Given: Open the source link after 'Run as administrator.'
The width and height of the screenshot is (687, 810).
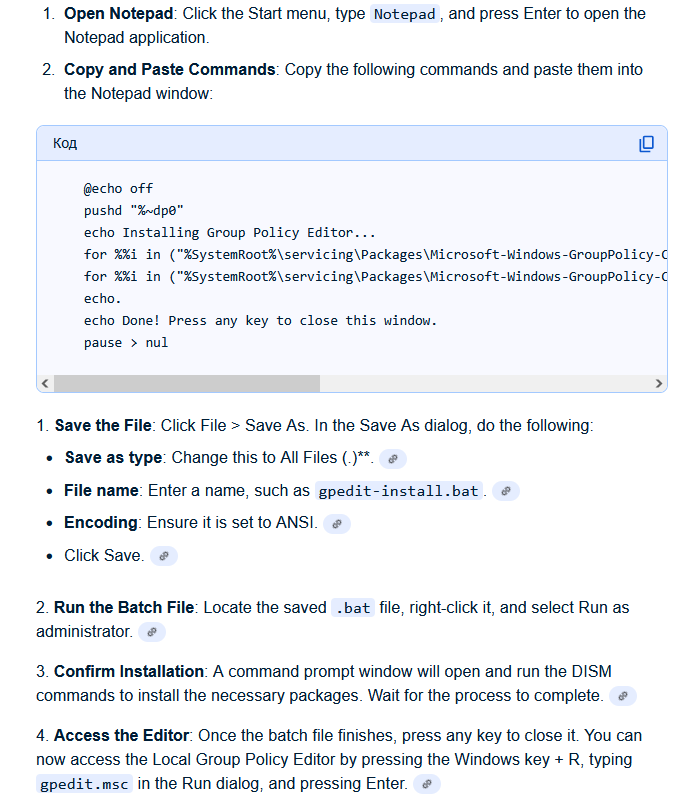Looking at the screenshot, I should [x=152, y=632].
